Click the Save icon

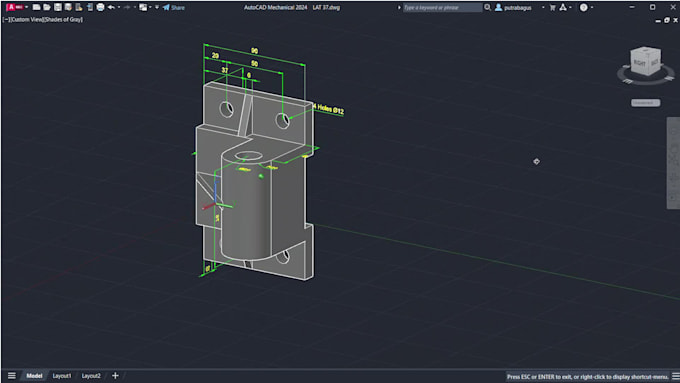click(x=58, y=7)
